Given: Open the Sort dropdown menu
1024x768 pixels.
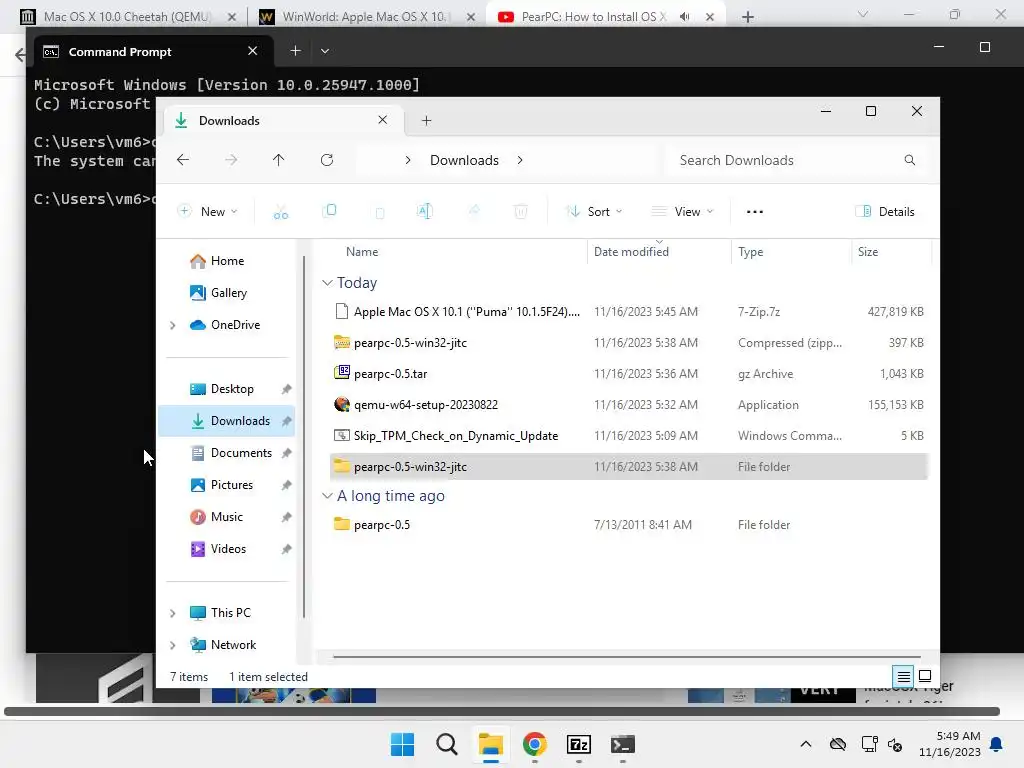Looking at the screenshot, I should point(595,212).
